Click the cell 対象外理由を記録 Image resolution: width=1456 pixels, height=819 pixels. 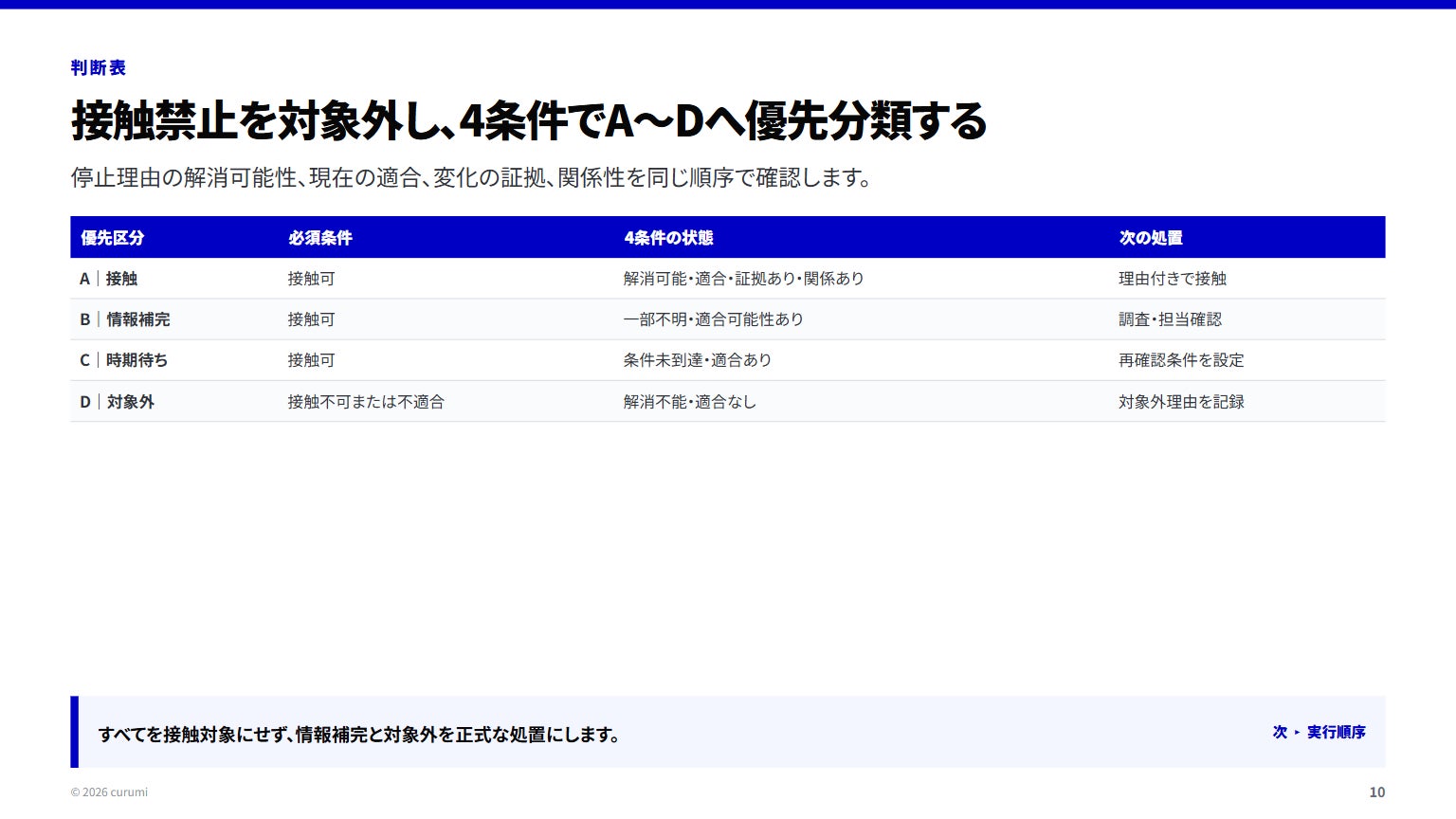point(1181,402)
